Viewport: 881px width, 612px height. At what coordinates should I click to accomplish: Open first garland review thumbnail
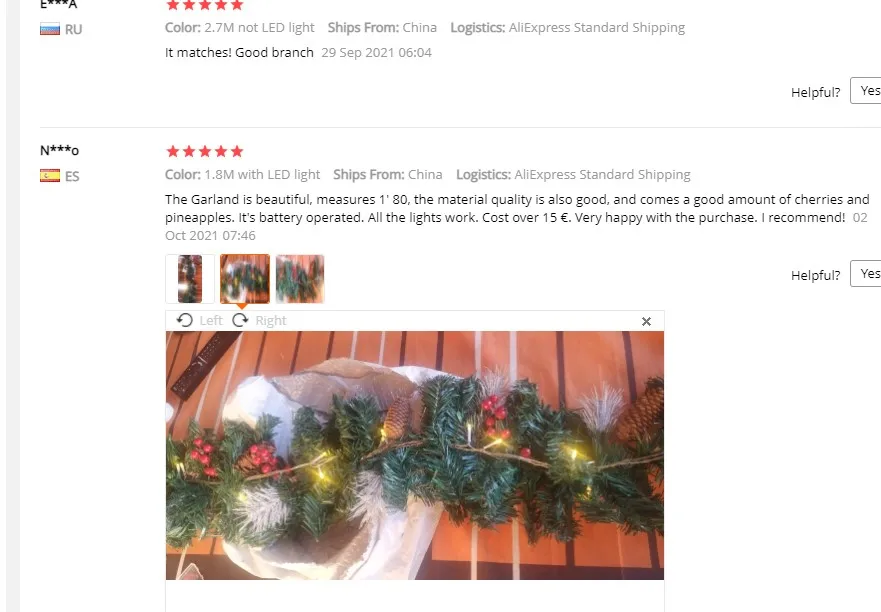(x=190, y=279)
